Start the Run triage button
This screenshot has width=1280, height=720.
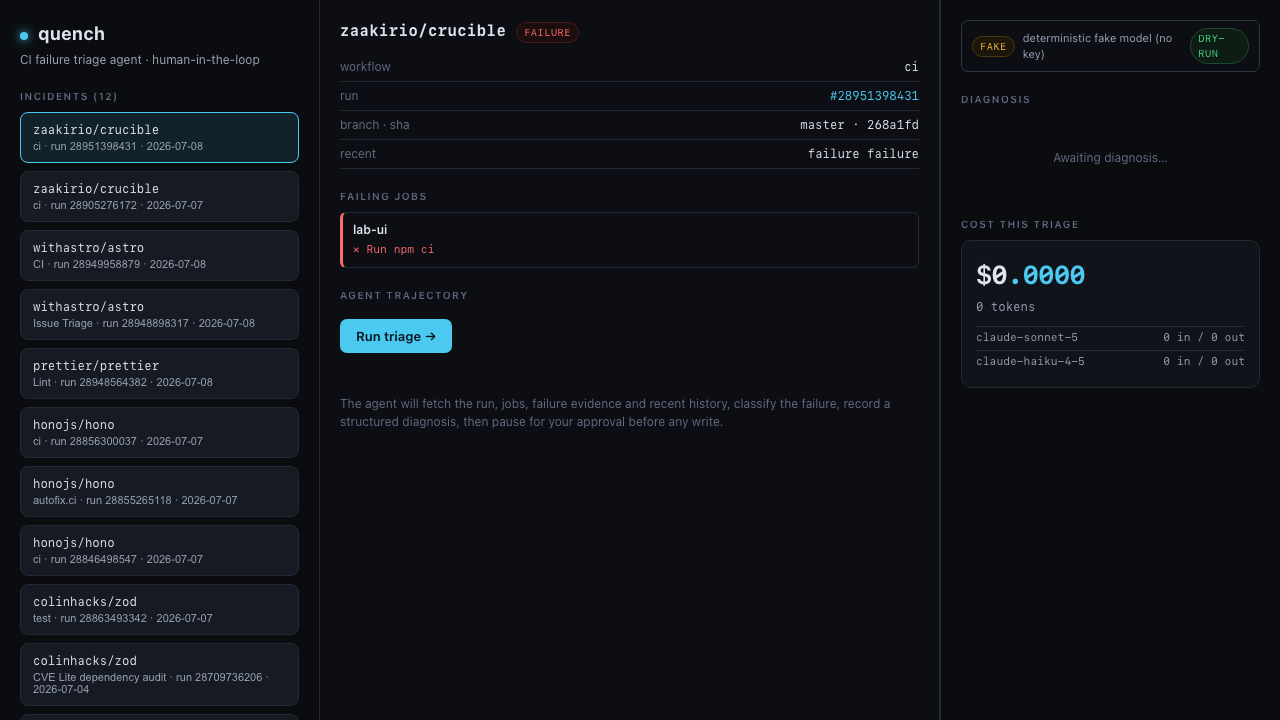coord(396,336)
